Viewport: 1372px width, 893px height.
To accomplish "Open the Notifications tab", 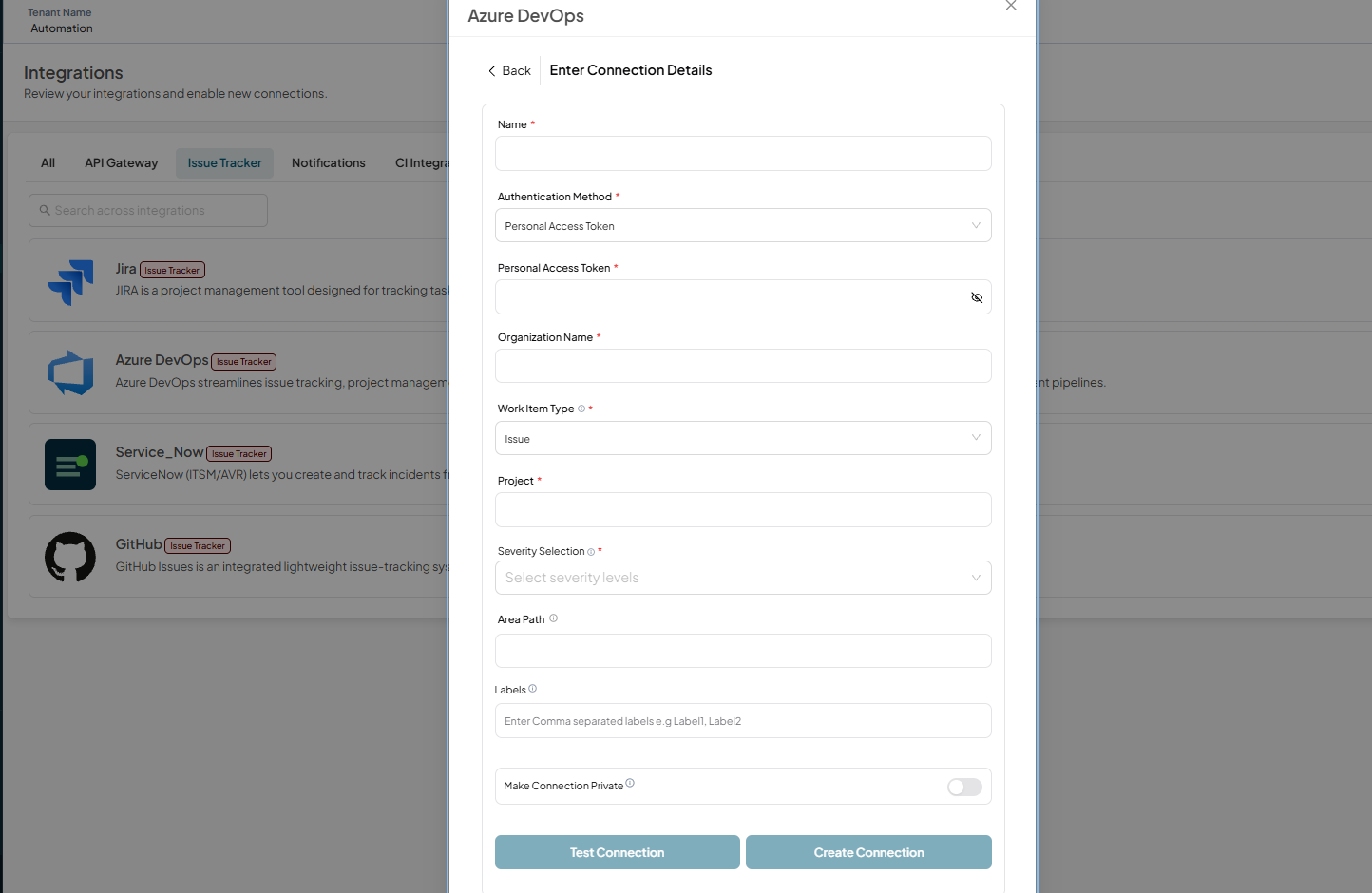I will point(329,162).
